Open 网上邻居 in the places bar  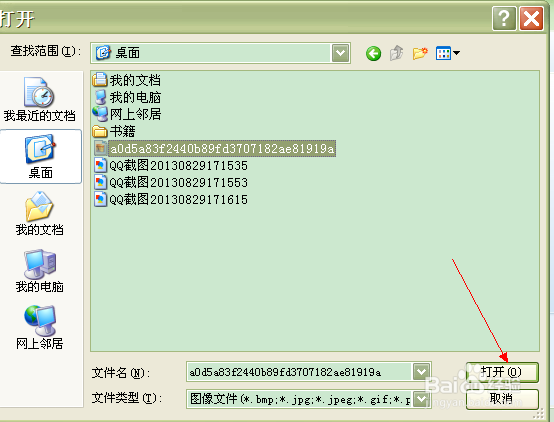click(x=40, y=327)
